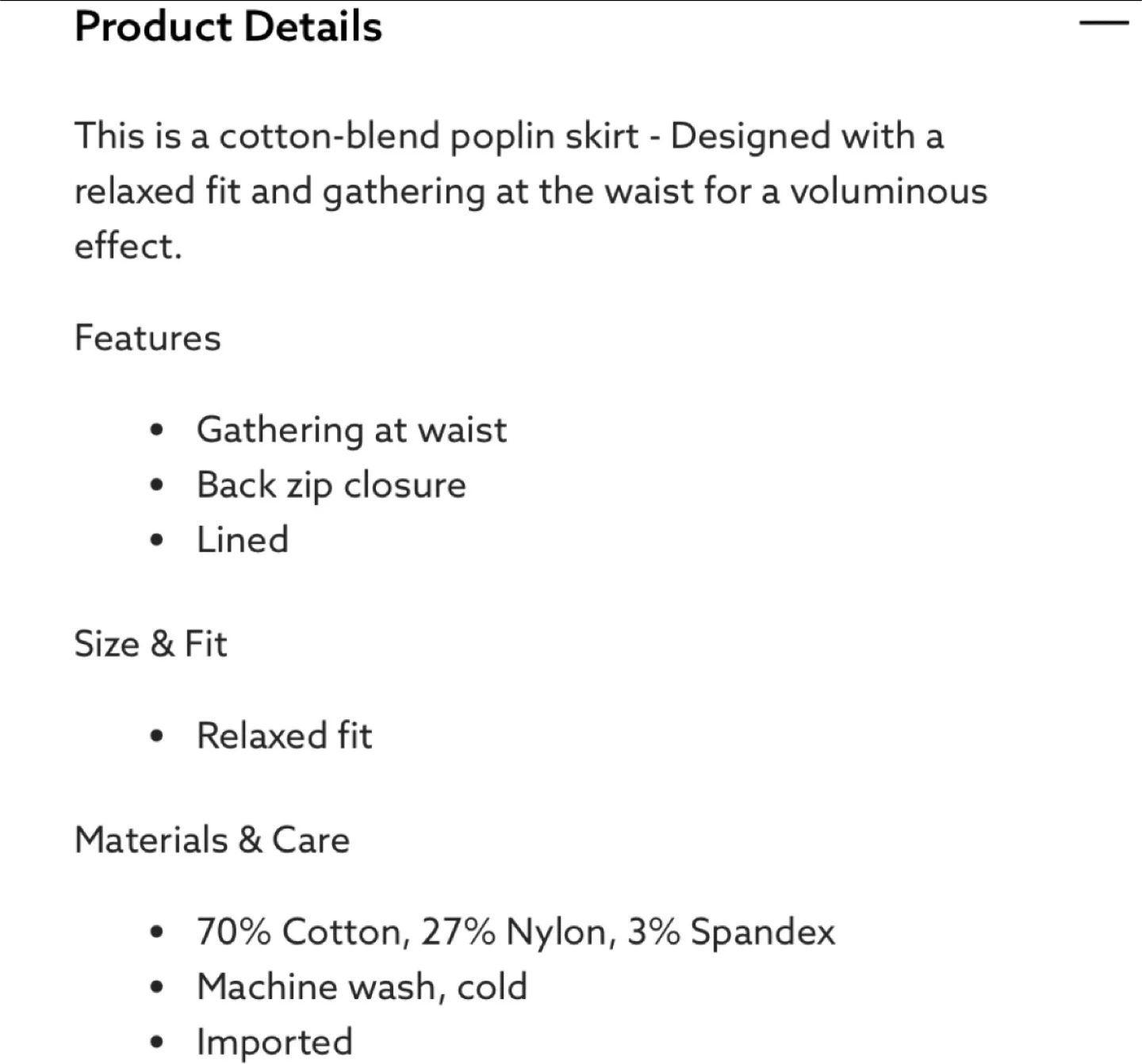Click the word 'effect.' ending the description

[128, 246]
